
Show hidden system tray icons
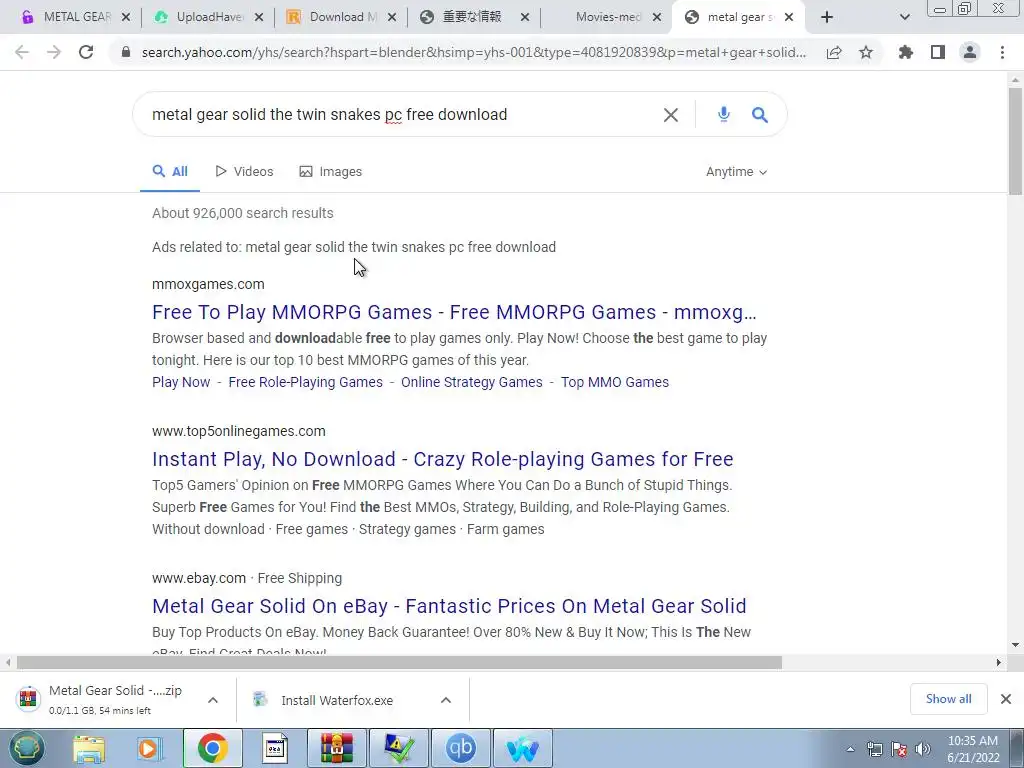[x=850, y=749]
